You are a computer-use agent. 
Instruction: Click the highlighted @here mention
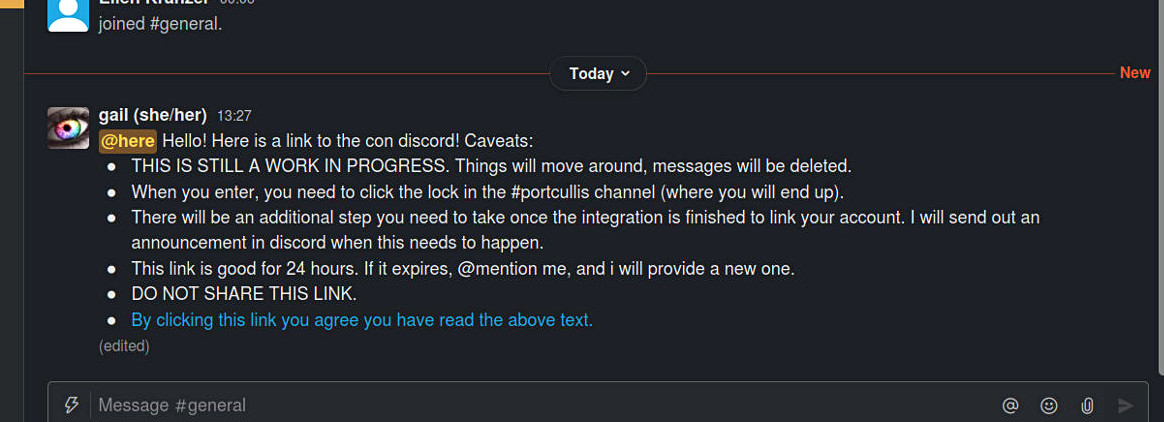[x=128, y=141]
